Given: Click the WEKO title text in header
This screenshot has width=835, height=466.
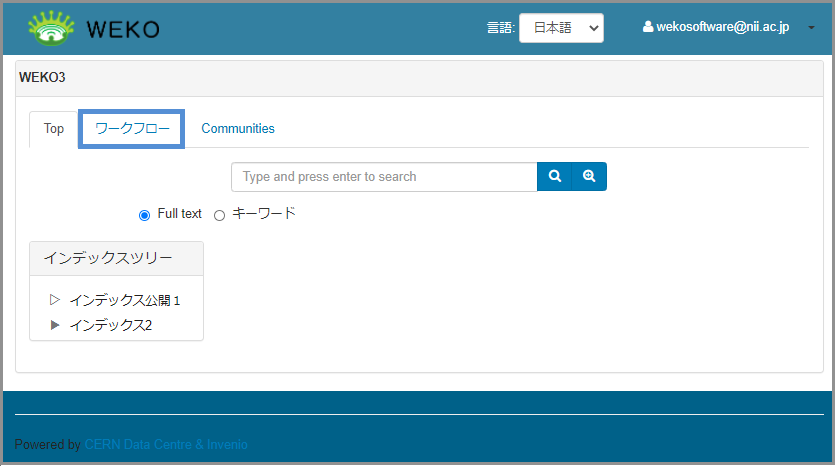Looking at the screenshot, I should 122,29.
